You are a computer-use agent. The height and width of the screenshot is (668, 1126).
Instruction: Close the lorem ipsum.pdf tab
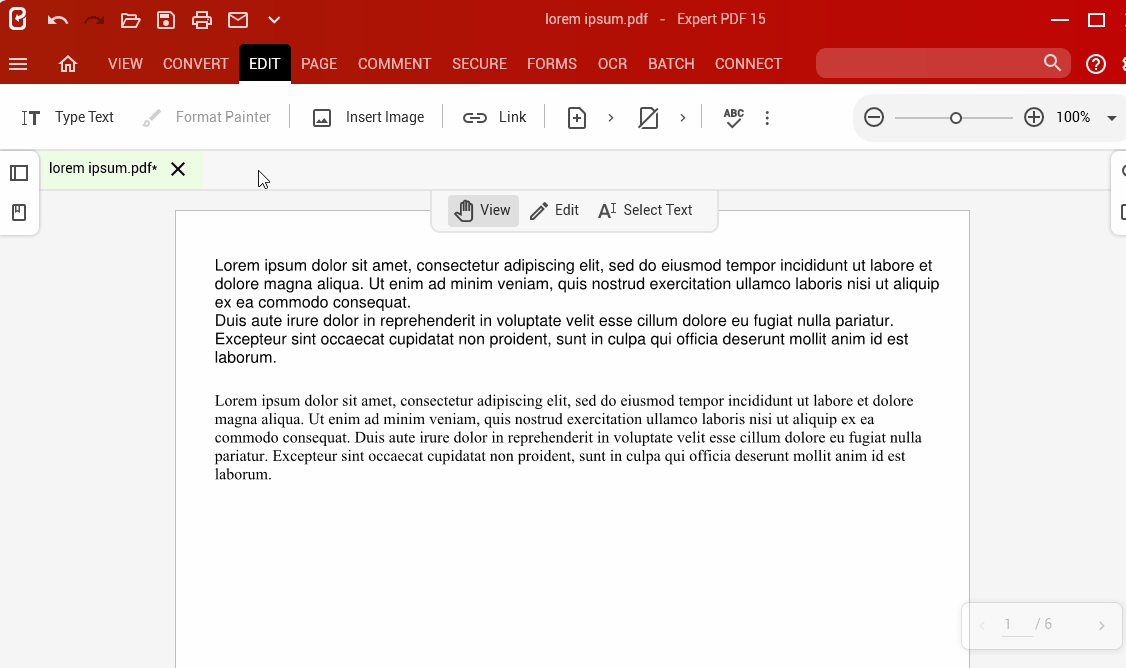[x=178, y=169]
